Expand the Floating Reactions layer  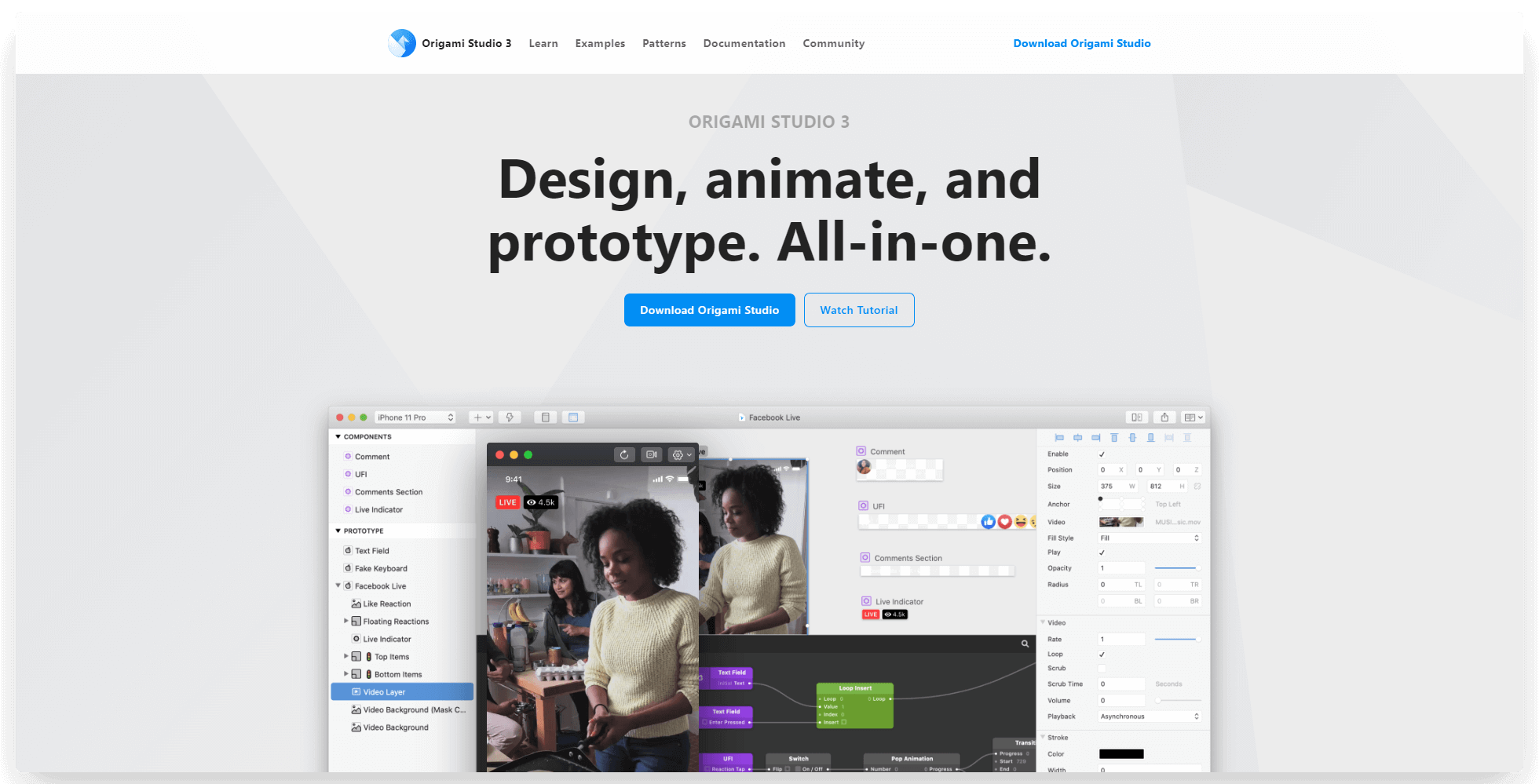coord(346,621)
